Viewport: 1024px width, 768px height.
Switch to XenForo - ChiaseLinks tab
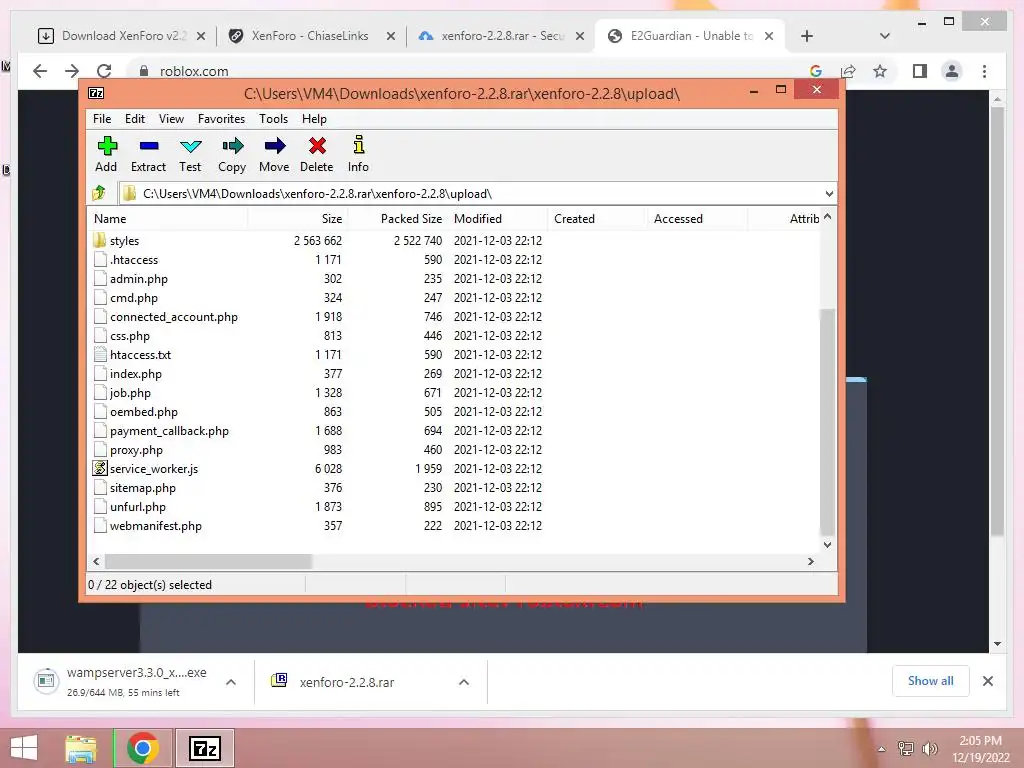(310, 36)
